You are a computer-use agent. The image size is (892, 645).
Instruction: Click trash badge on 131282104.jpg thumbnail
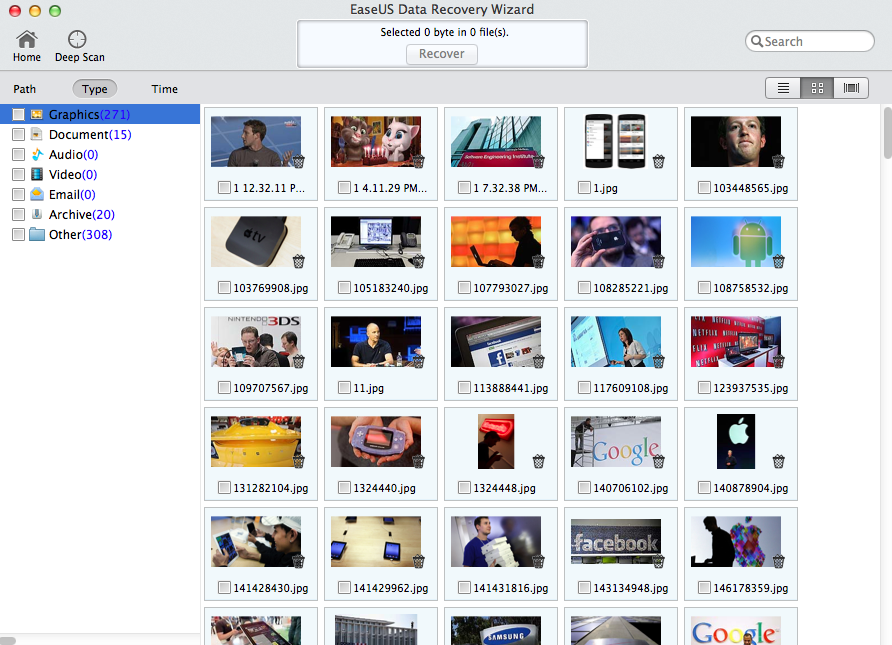coord(299,461)
